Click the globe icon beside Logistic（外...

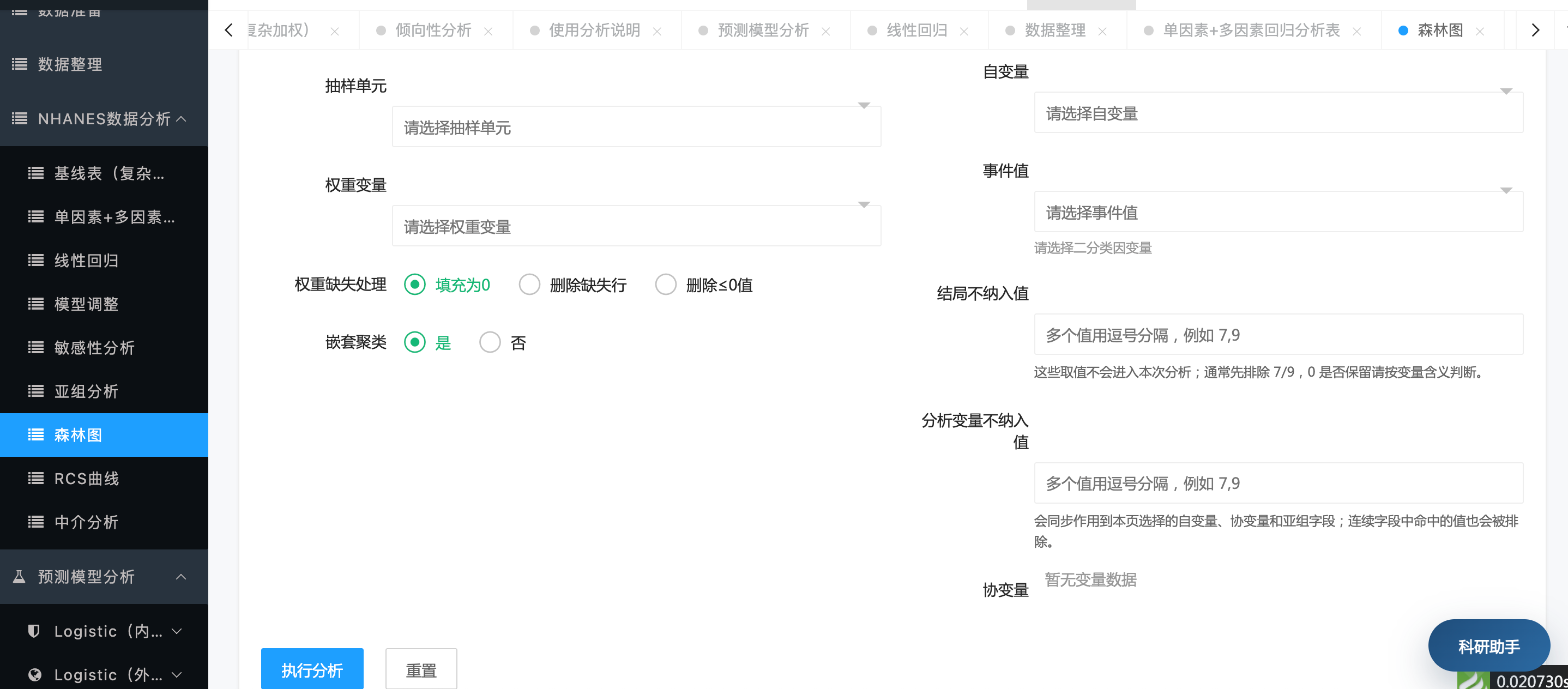point(35,674)
